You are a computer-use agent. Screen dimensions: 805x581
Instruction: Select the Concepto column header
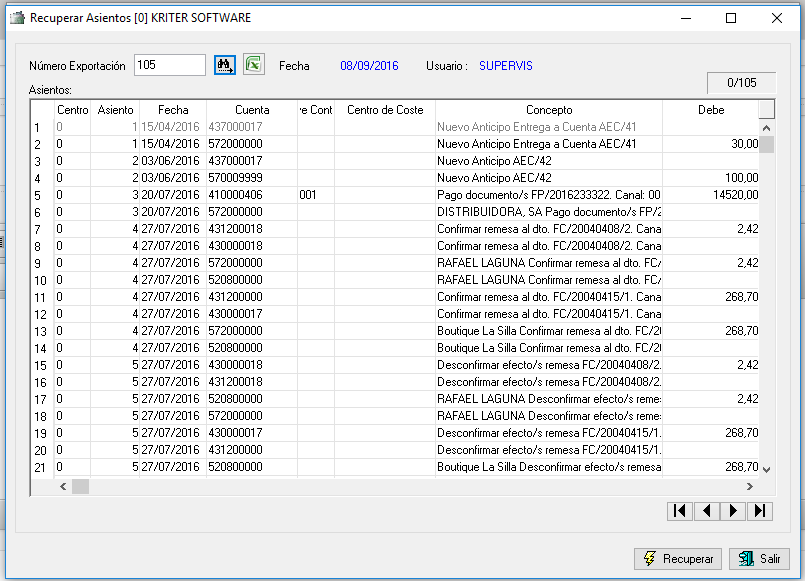549,110
